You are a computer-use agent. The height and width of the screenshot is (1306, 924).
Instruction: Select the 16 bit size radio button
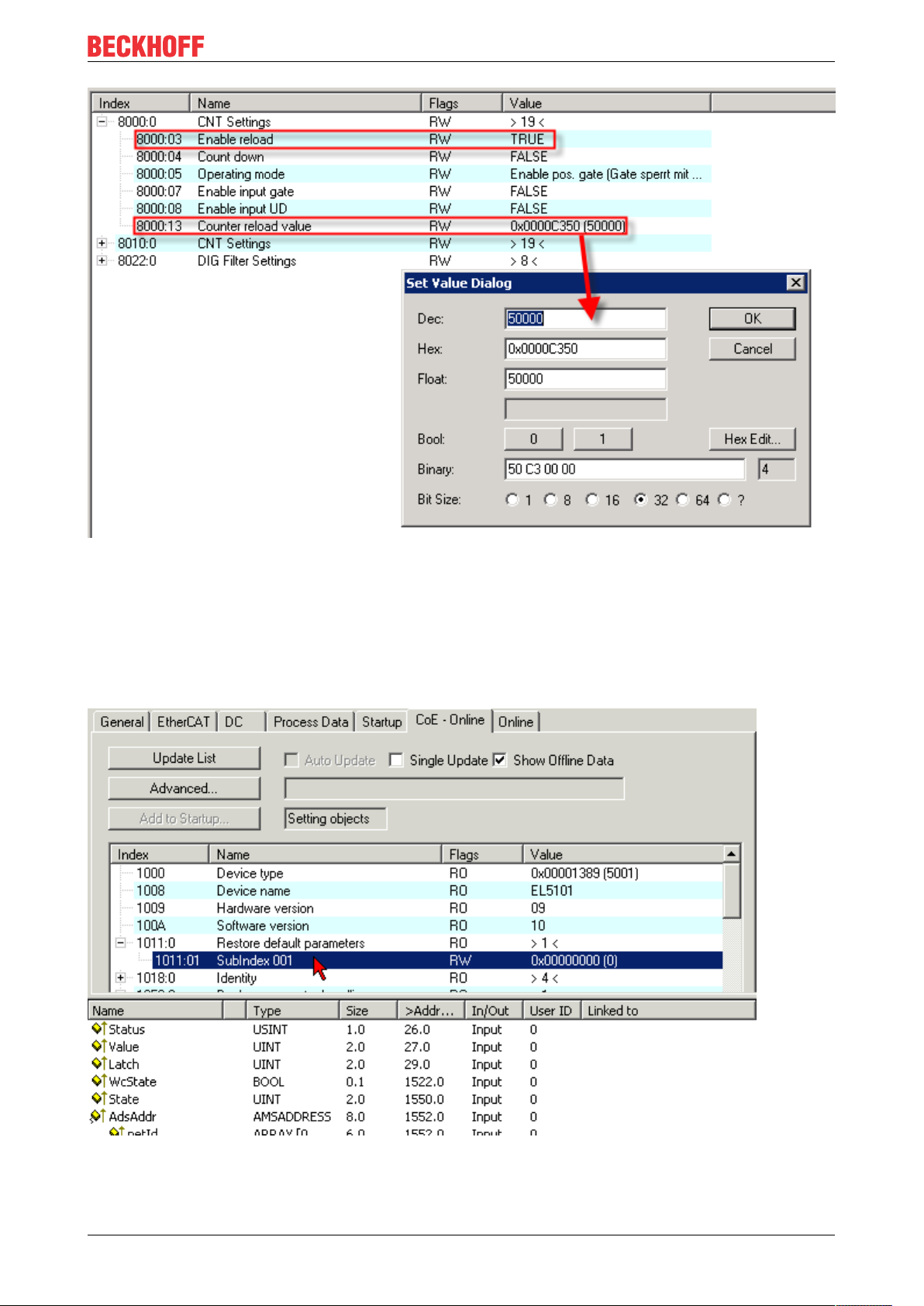(x=592, y=500)
